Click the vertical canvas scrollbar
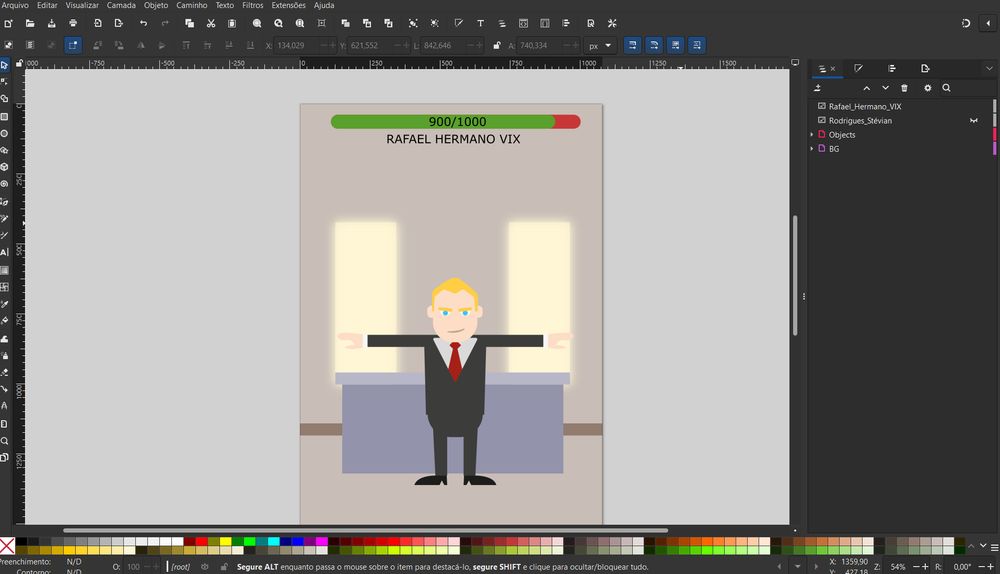 click(795, 276)
